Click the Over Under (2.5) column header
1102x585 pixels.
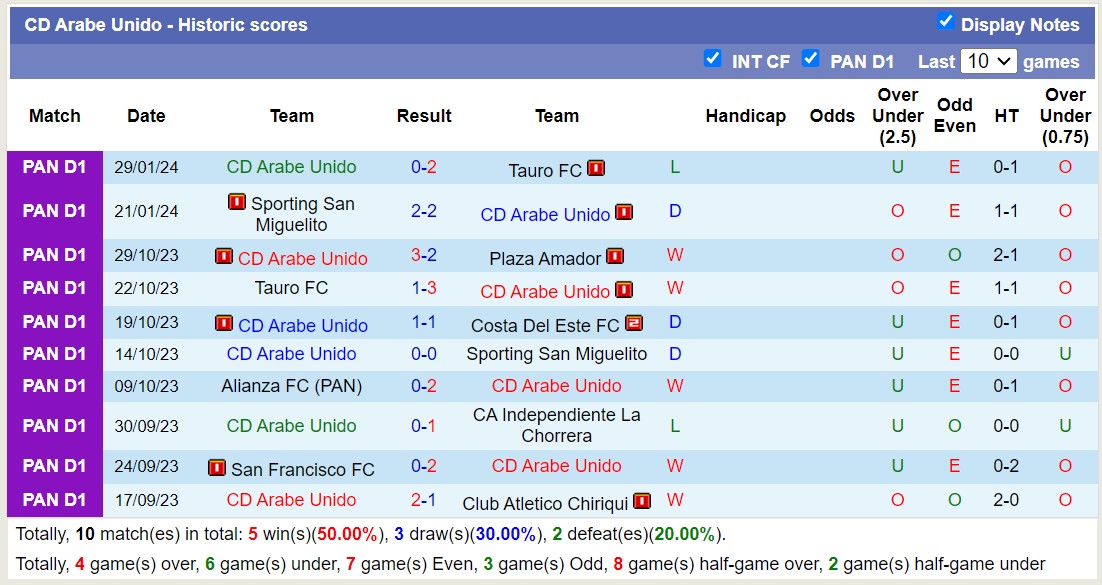[897, 116]
